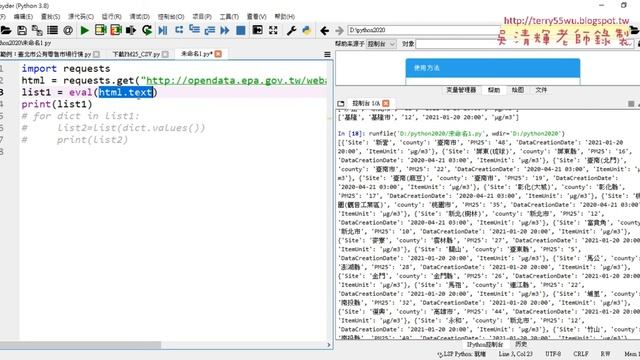Switch to the 未命名1.py editor tab

(196, 54)
